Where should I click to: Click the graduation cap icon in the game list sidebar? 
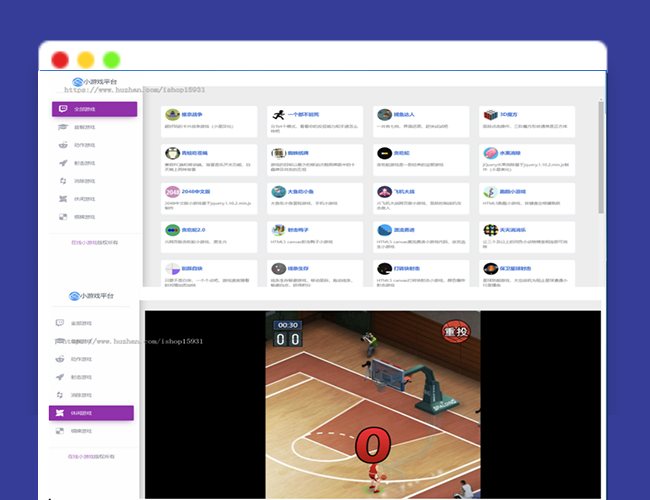[63, 127]
